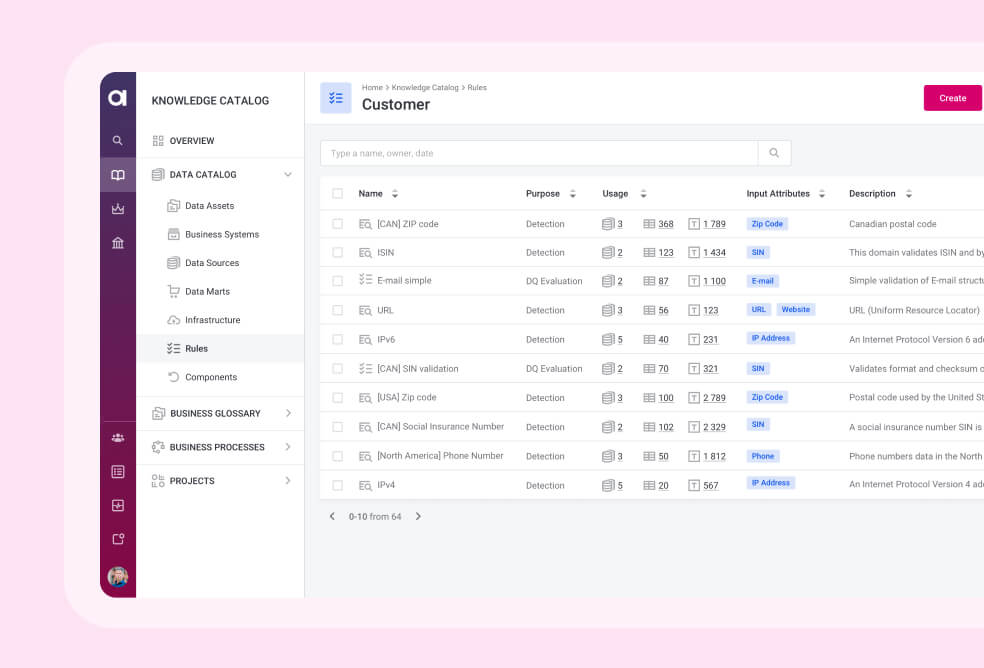Click the magnifier button beside search field
This screenshot has height=668, width=984.
[x=774, y=153]
